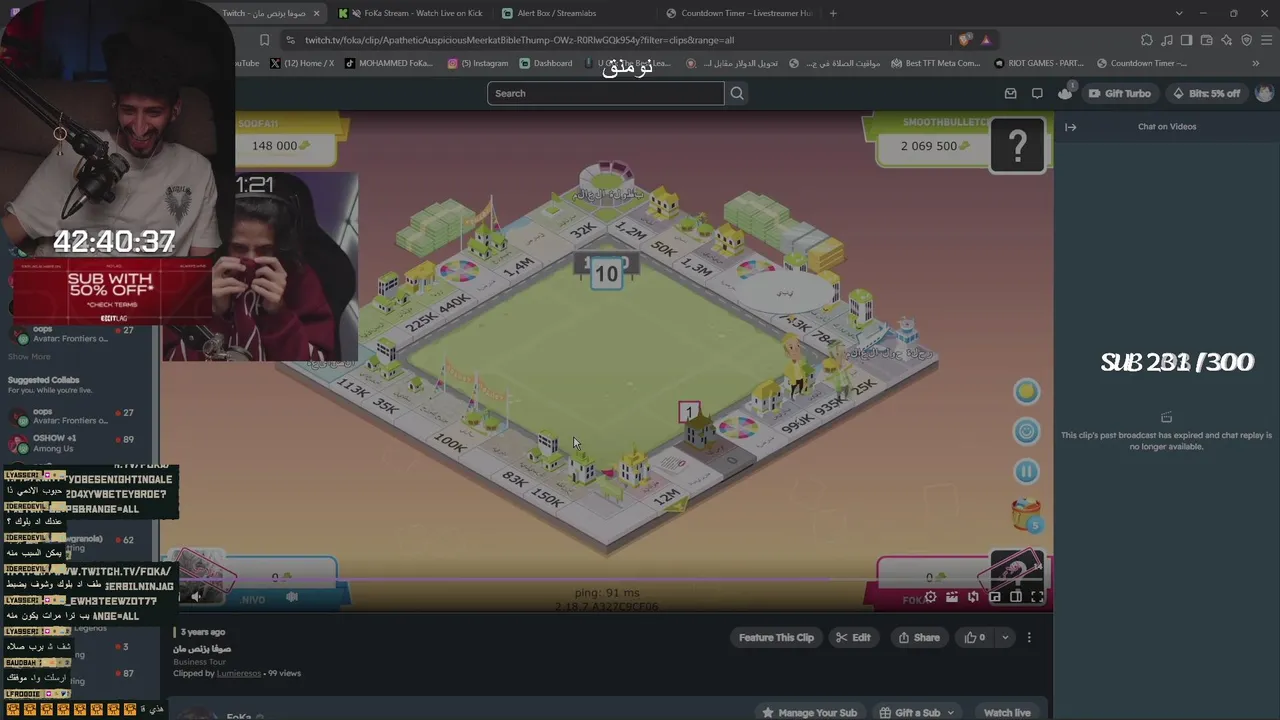
Task: Click the Twitch search magnifier button
Action: [737, 93]
